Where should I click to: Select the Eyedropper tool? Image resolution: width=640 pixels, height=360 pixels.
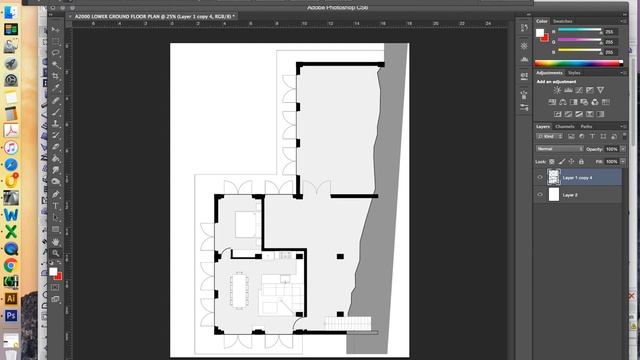[x=56, y=88]
